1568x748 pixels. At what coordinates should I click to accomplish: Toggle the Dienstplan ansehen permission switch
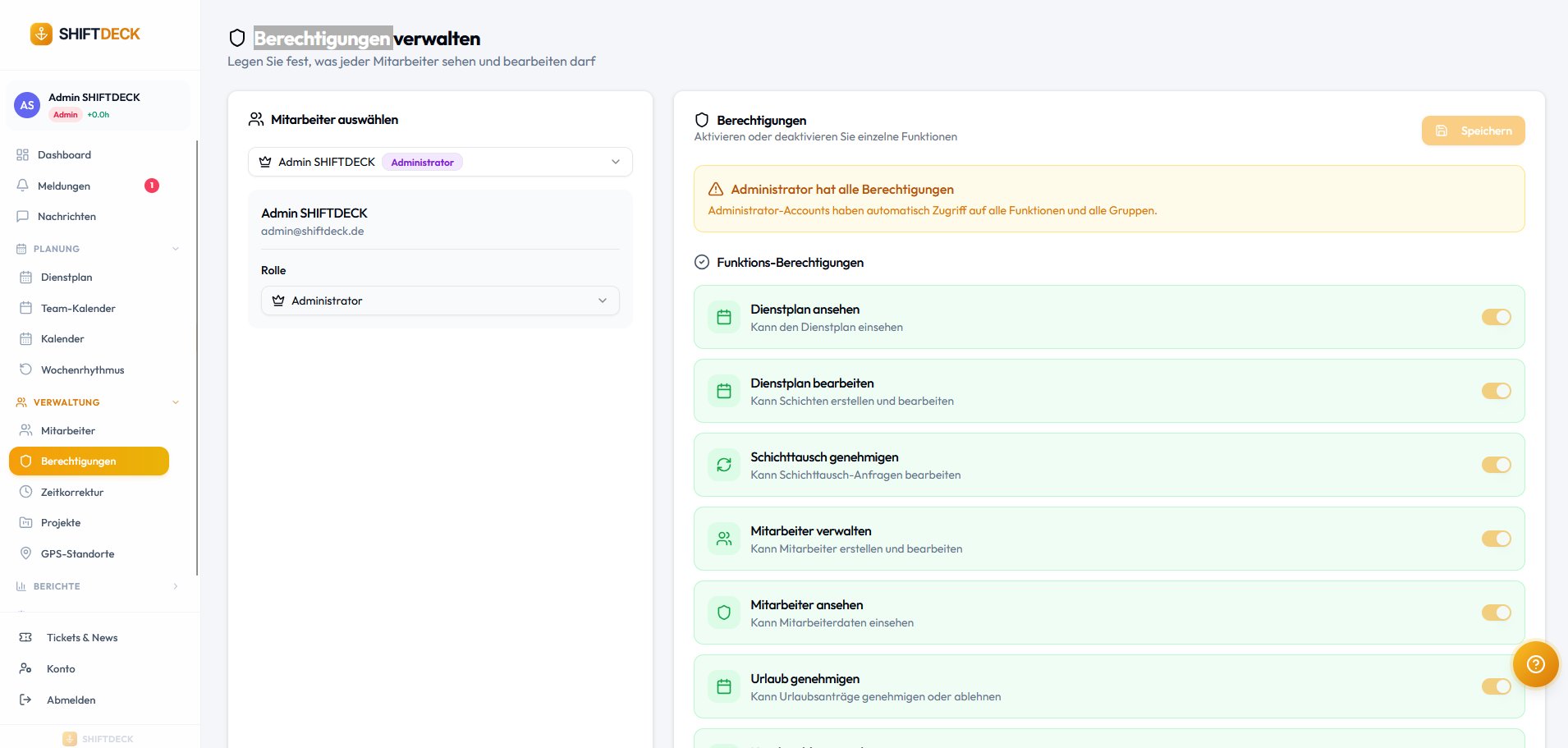1496,317
